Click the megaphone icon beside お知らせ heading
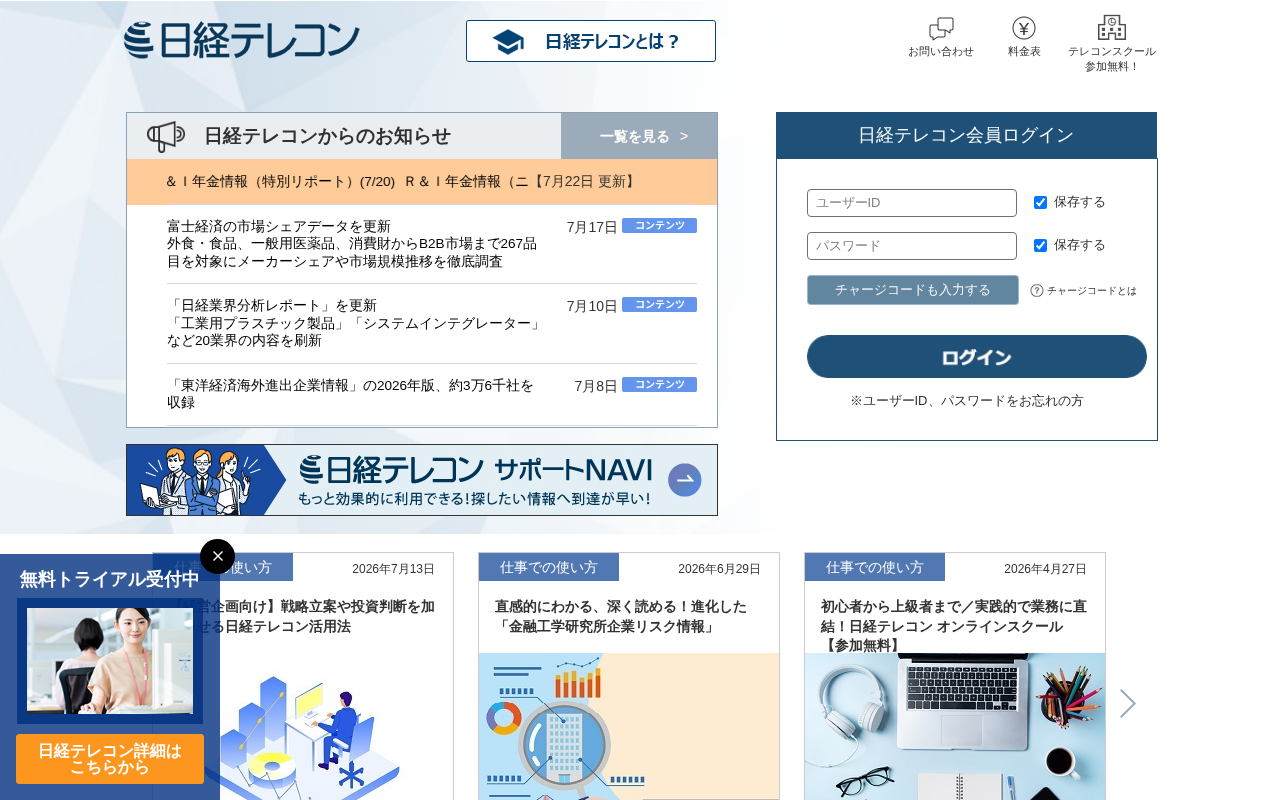This screenshot has width=1280, height=800. point(166,136)
